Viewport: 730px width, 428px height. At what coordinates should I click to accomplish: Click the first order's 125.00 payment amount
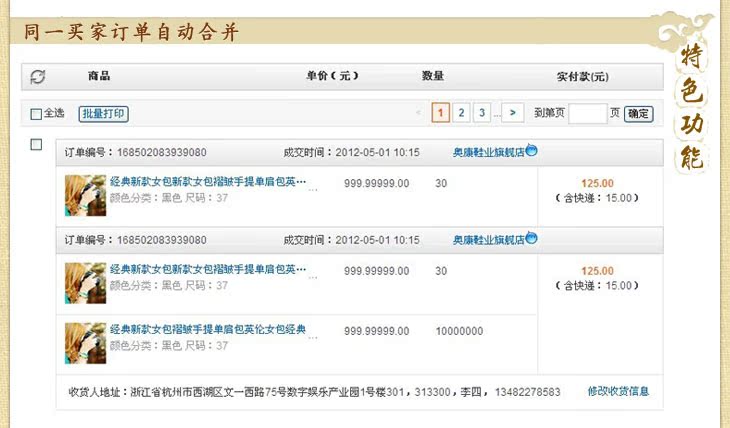pos(597,183)
